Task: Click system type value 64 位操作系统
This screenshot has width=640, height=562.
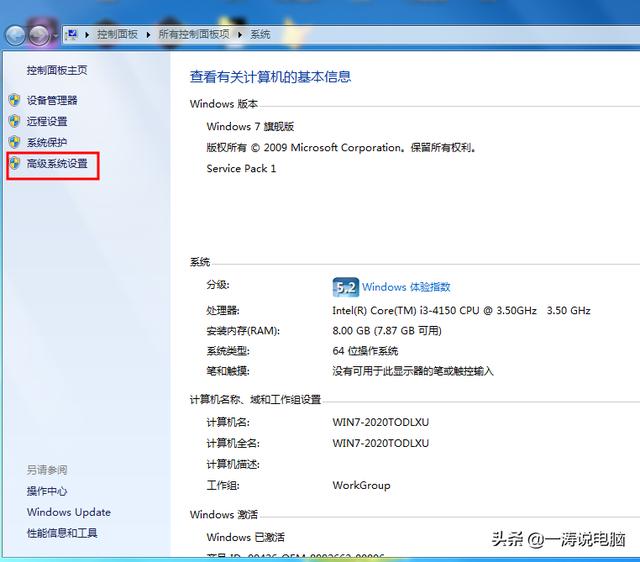Action: [x=365, y=351]
